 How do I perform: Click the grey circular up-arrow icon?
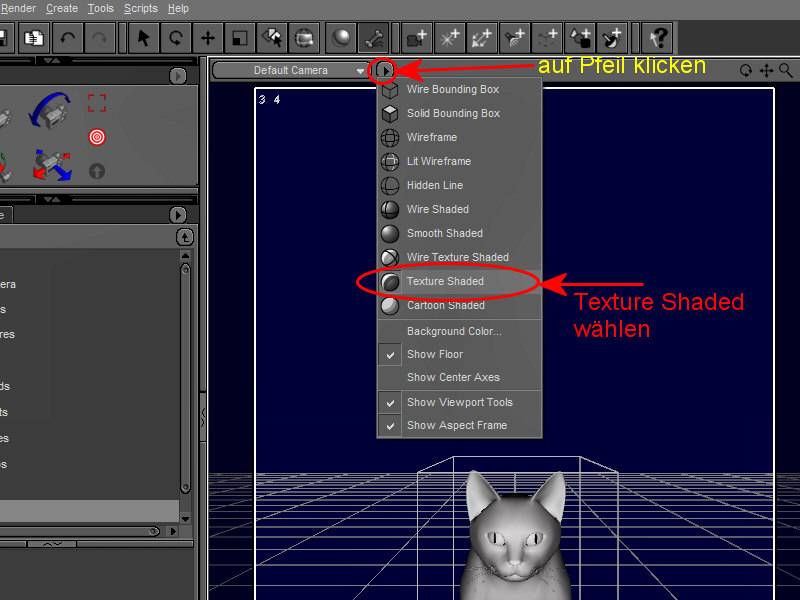[x=97, y=171]
